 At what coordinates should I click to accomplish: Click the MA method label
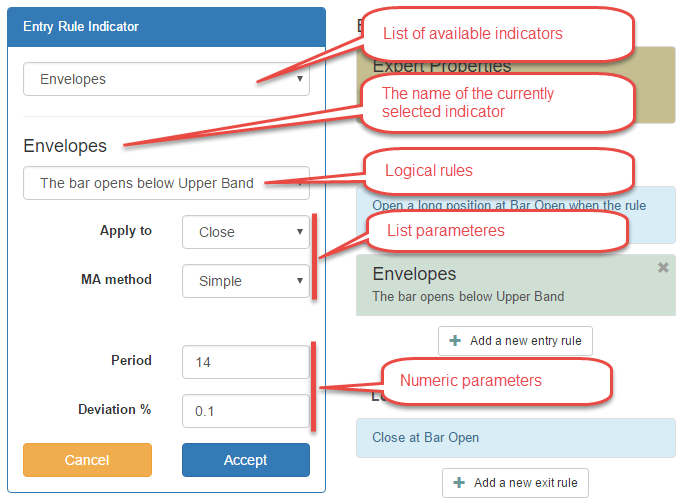pos(116,280)
